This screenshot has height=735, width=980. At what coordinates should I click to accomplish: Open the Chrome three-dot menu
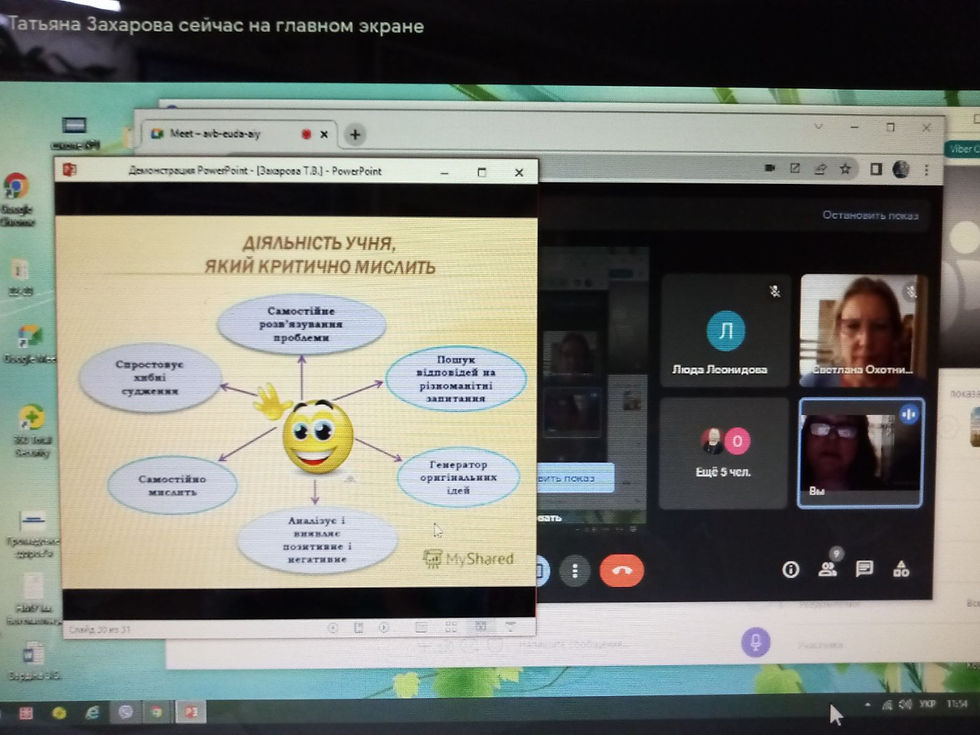click(927, 170)
